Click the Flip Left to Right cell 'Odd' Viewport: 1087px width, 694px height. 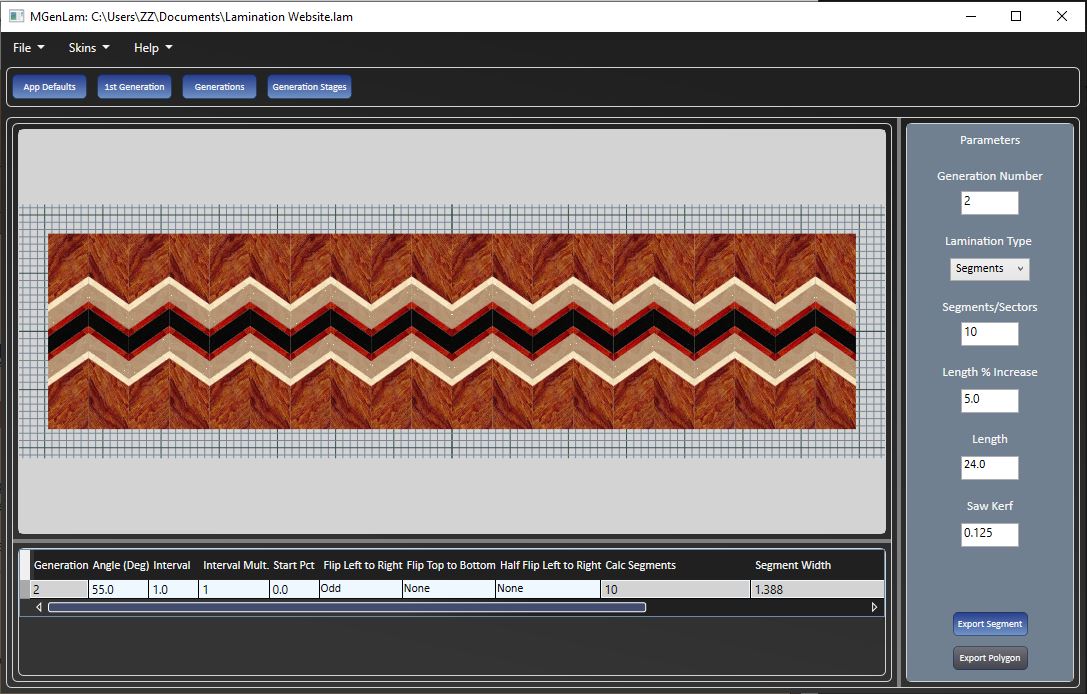[x=360, y=589]
